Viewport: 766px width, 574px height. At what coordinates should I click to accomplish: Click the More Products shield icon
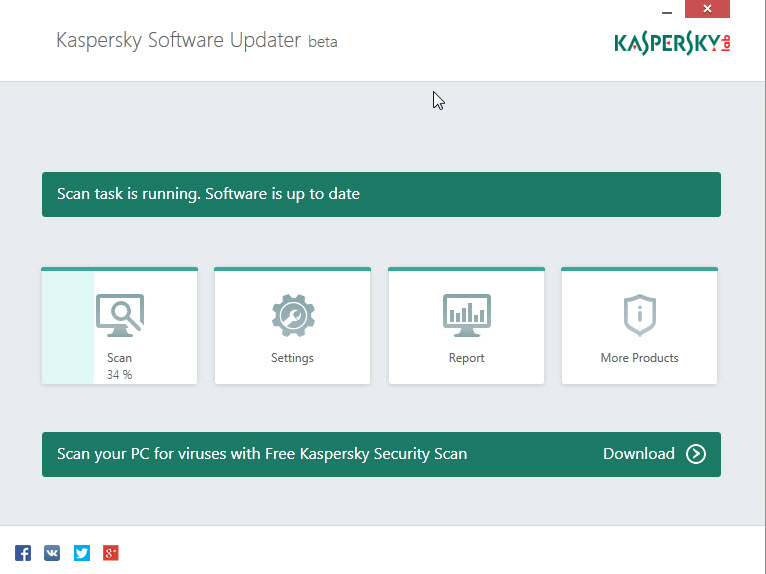[639, 315]
